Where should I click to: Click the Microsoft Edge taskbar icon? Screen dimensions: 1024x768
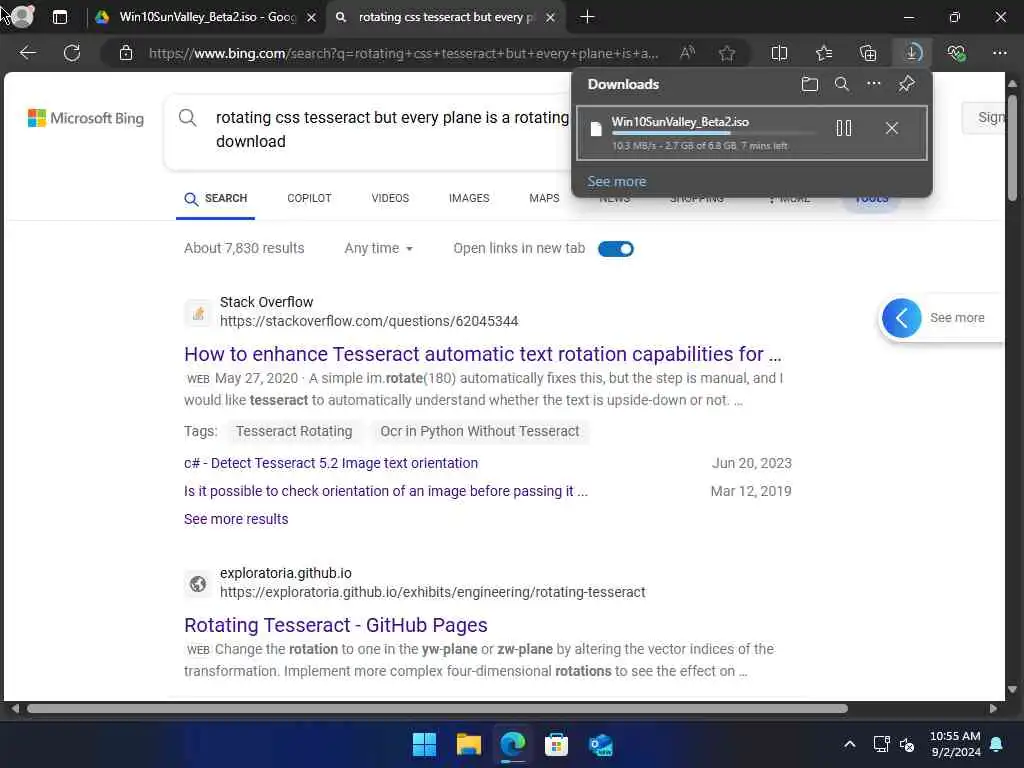513,744
